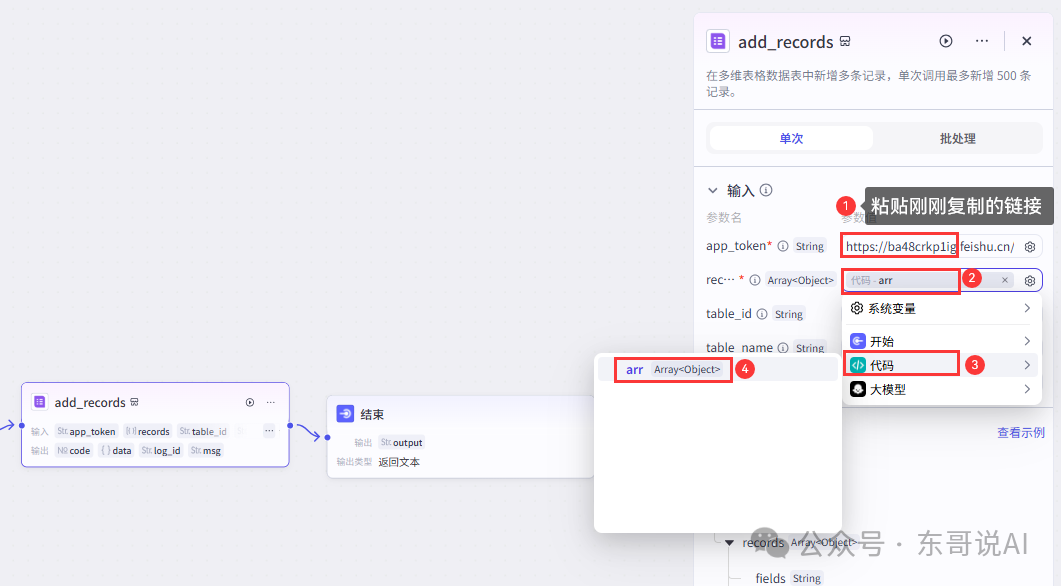Image resolution: width=1061 pixels, height=586 pixels.
Task: Open add_records canvas node more menu
Action: pos(271,403)
